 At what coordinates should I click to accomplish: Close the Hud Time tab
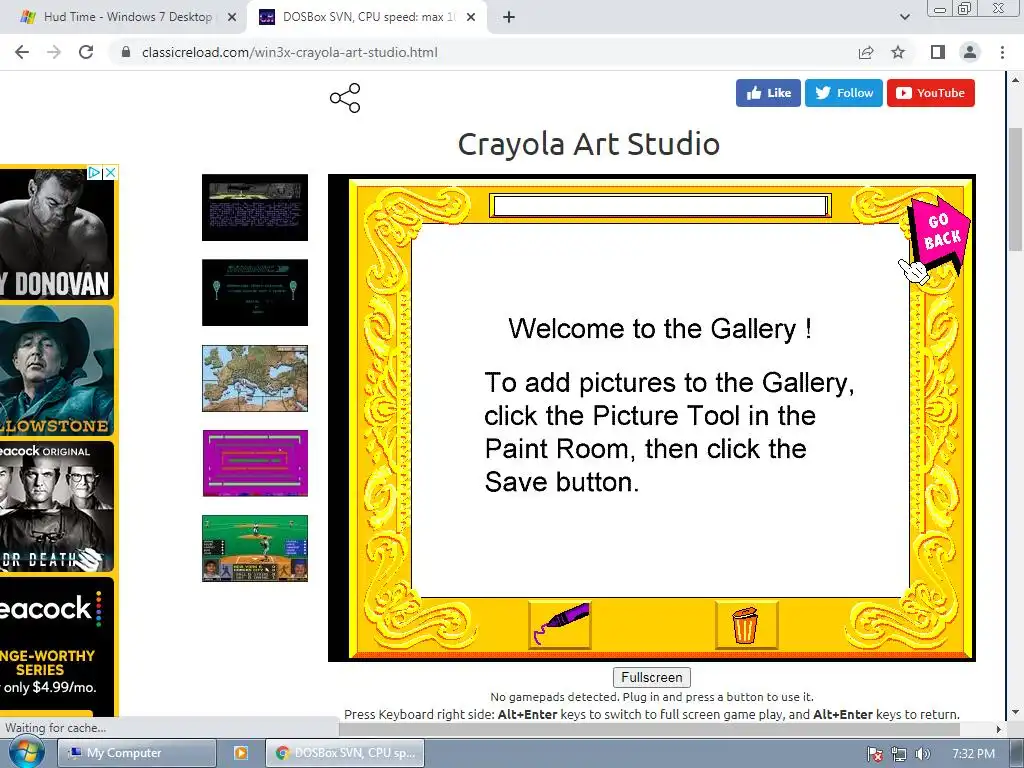tap(232, 17)
